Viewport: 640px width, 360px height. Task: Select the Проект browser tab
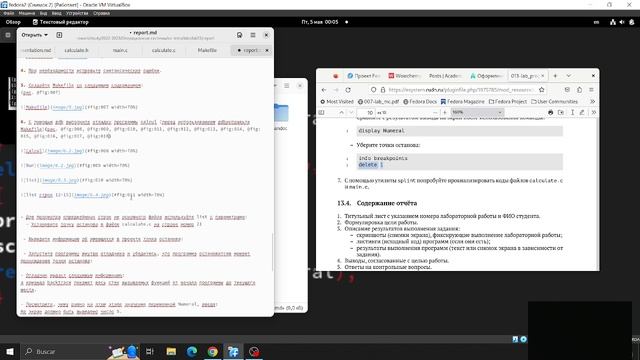point(363,76)
